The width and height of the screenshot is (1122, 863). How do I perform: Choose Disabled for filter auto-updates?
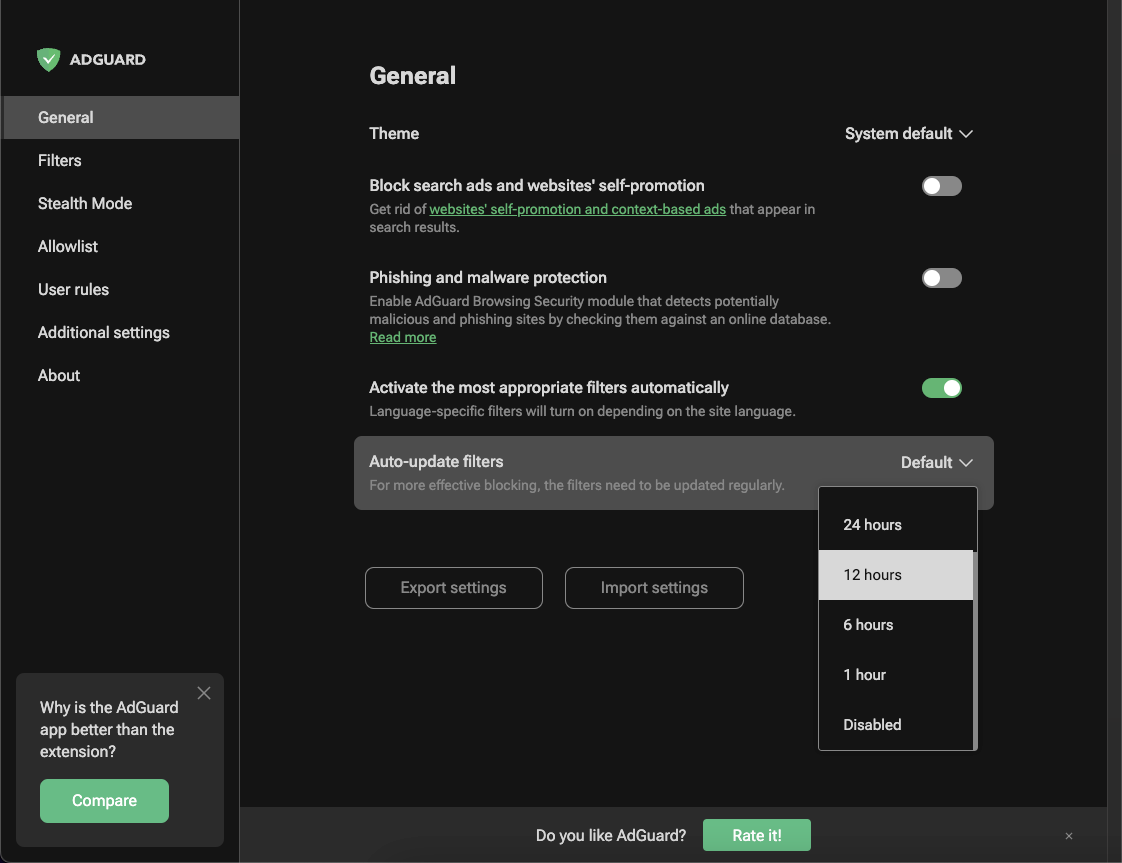coord(872,724)
